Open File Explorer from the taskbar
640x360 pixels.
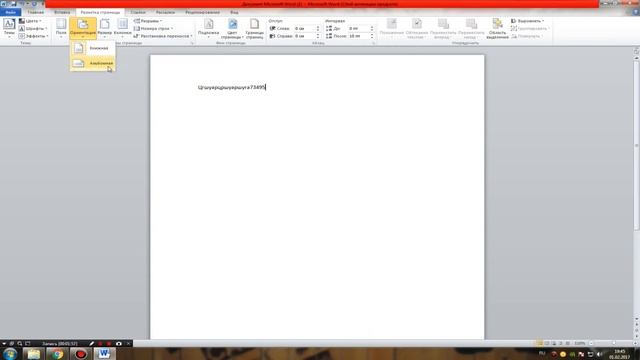[33, 354]
